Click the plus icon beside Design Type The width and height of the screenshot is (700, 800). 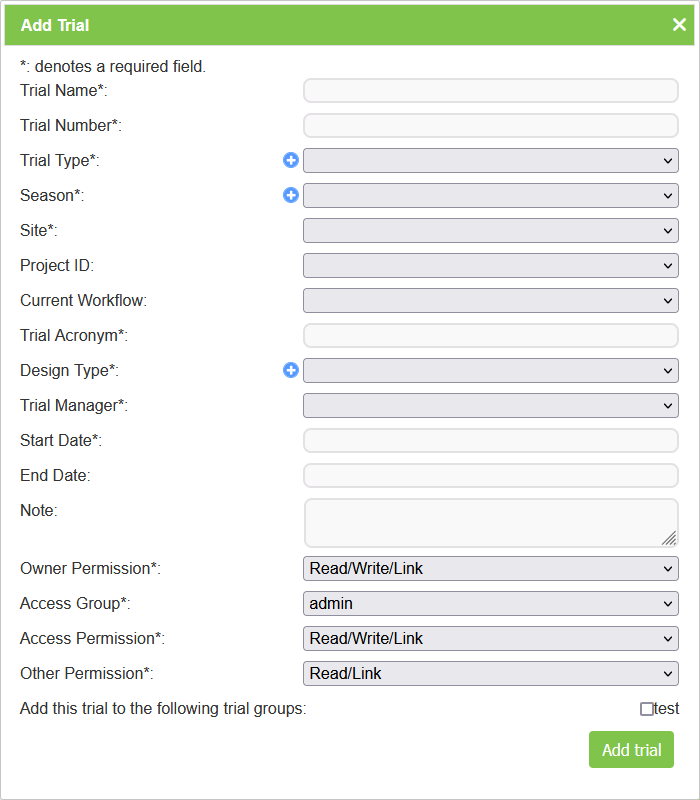pyautogui.click(x=291, y=370)
